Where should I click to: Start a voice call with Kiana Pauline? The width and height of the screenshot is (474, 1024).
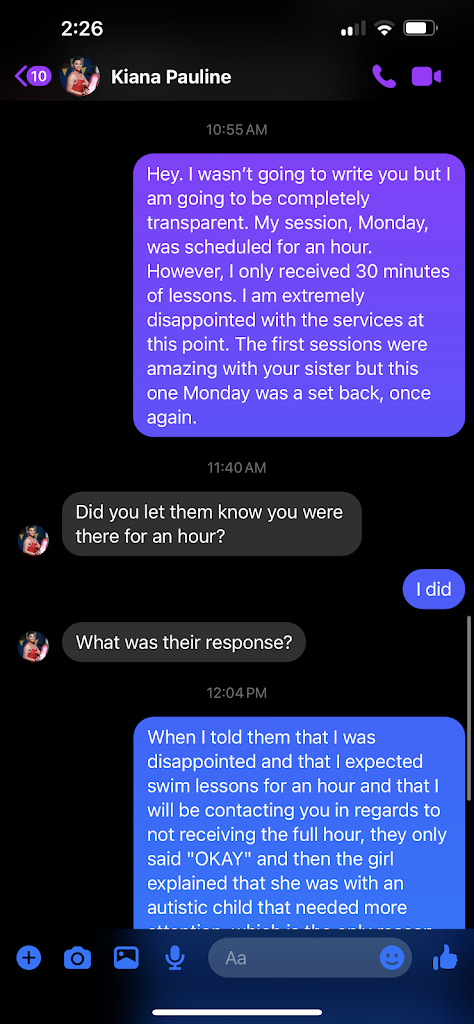coord(384,76)
